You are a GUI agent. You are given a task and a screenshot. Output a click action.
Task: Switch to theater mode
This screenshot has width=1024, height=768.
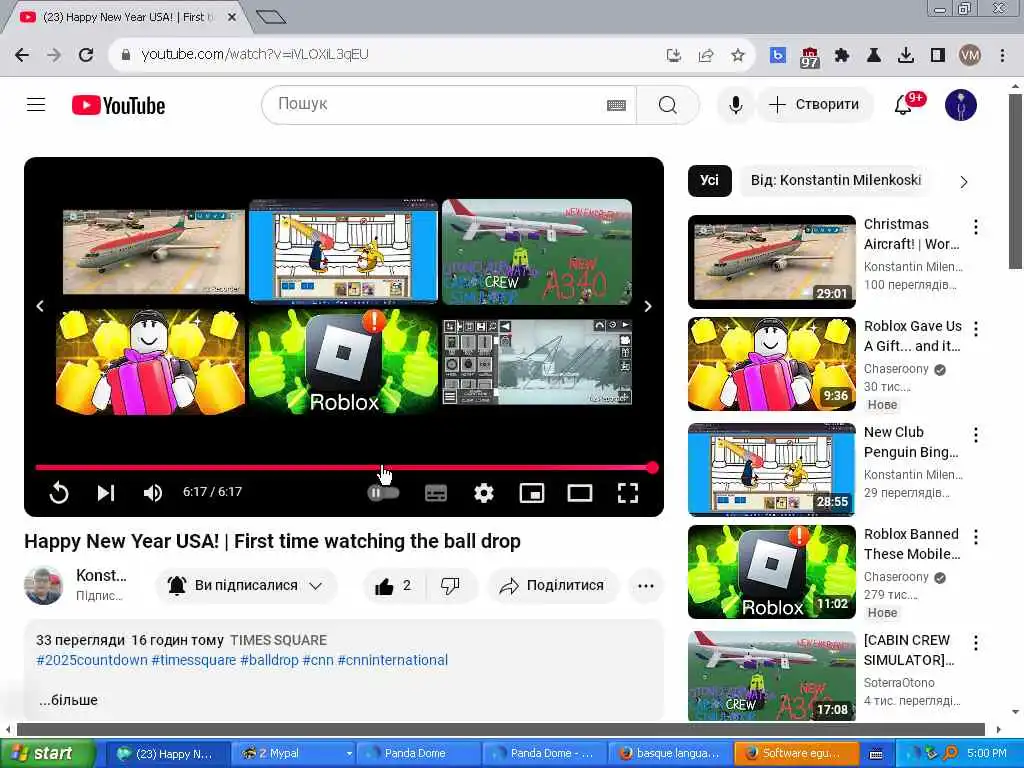580,493
